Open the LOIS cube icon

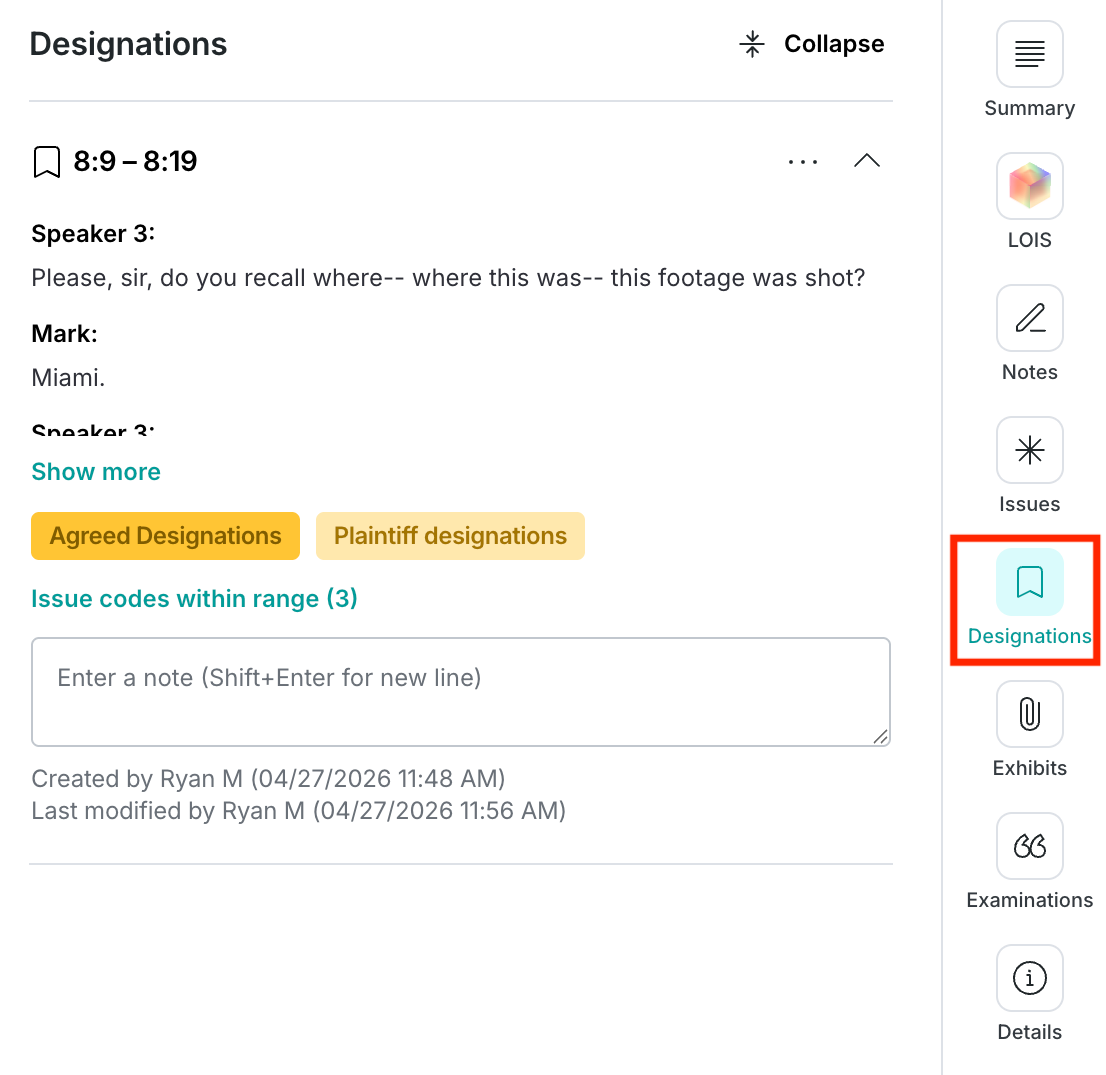(1029, 186)
